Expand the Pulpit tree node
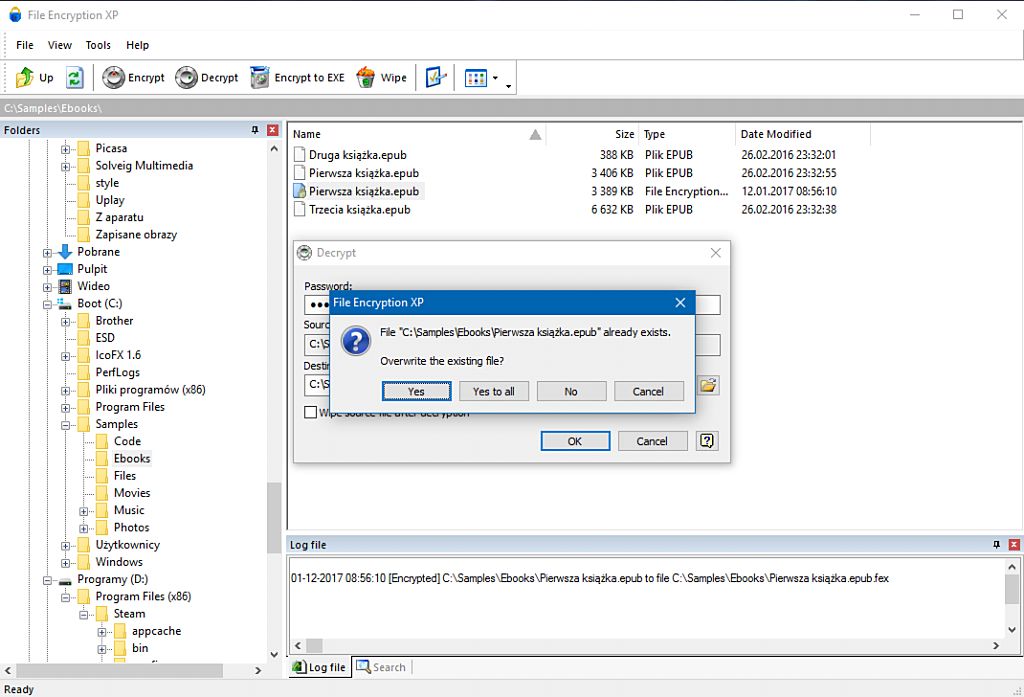Viewport: 1024px width, 697px height. tap(47, 270)
